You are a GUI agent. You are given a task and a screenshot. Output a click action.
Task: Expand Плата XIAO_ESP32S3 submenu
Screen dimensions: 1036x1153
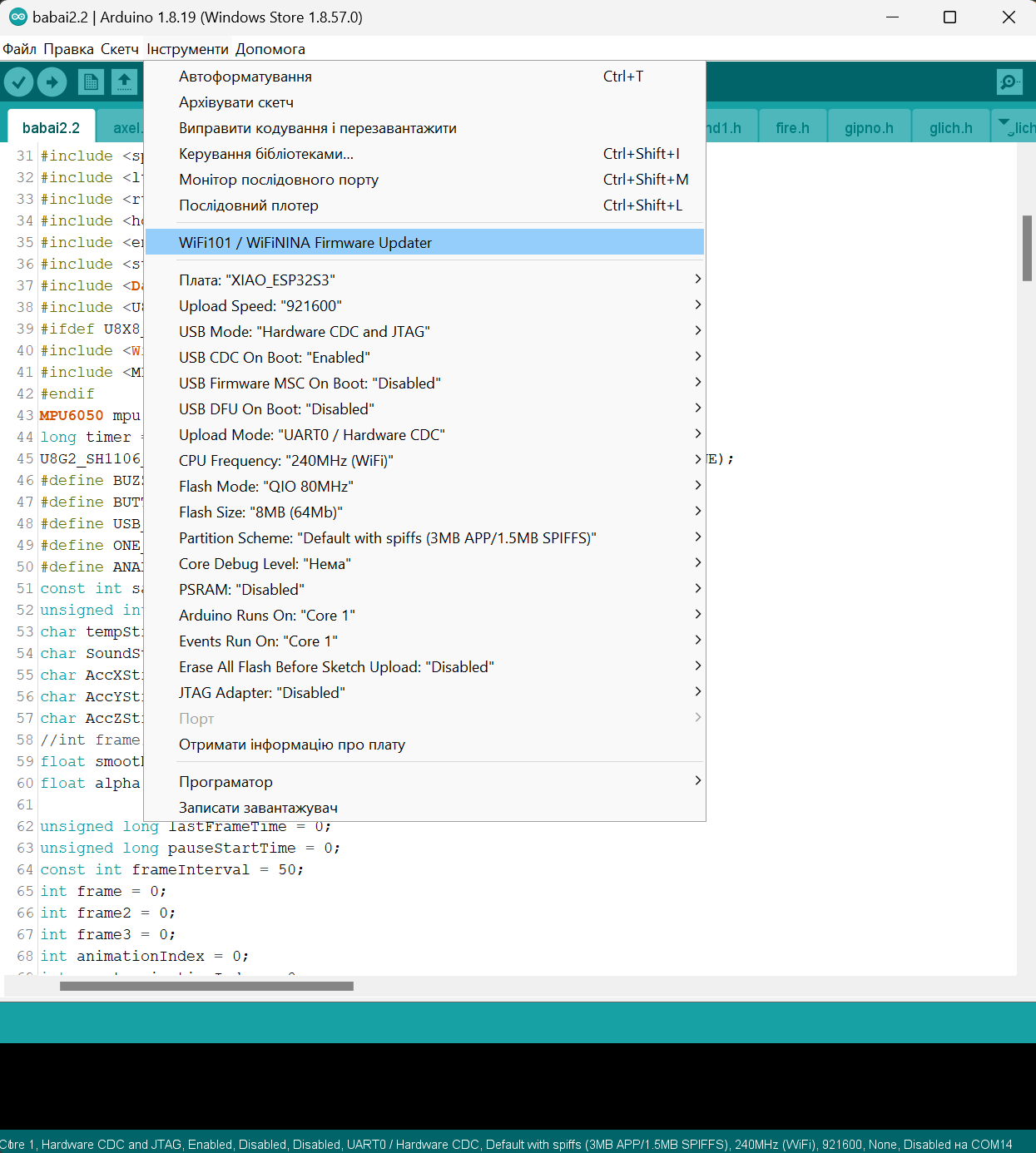pos(424,280)
